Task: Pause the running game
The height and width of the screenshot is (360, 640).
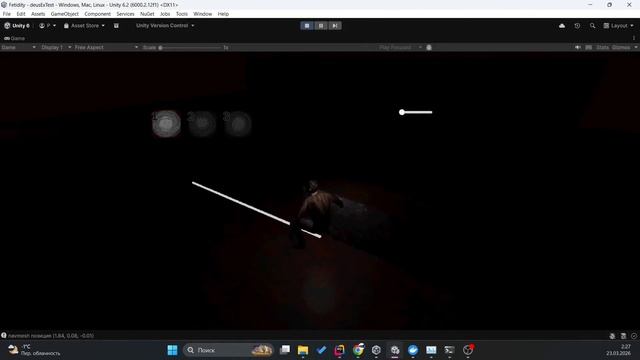Action: tap(321, 26)
